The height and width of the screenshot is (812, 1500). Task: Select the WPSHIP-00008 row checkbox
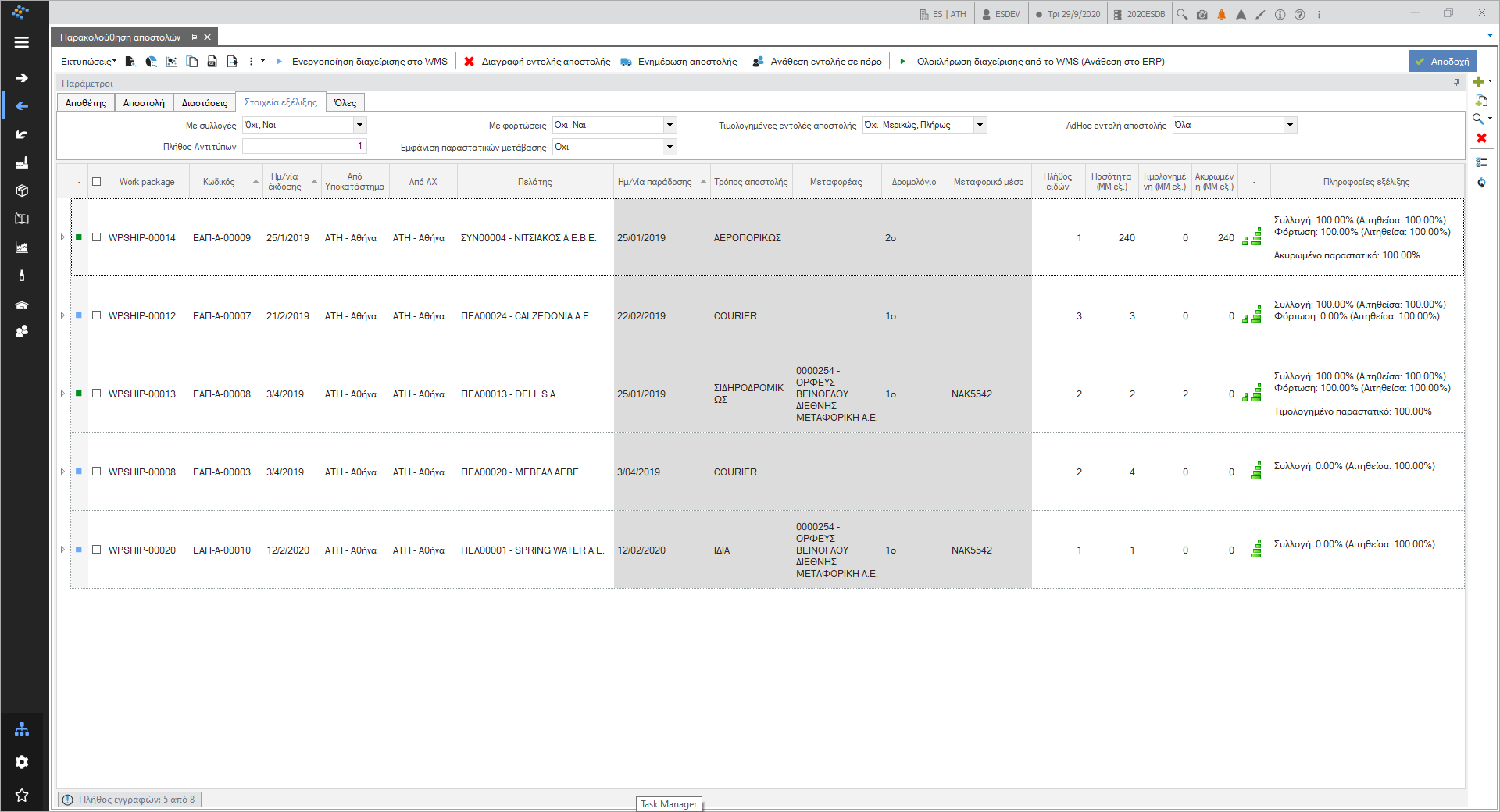[x=97, y=472]
